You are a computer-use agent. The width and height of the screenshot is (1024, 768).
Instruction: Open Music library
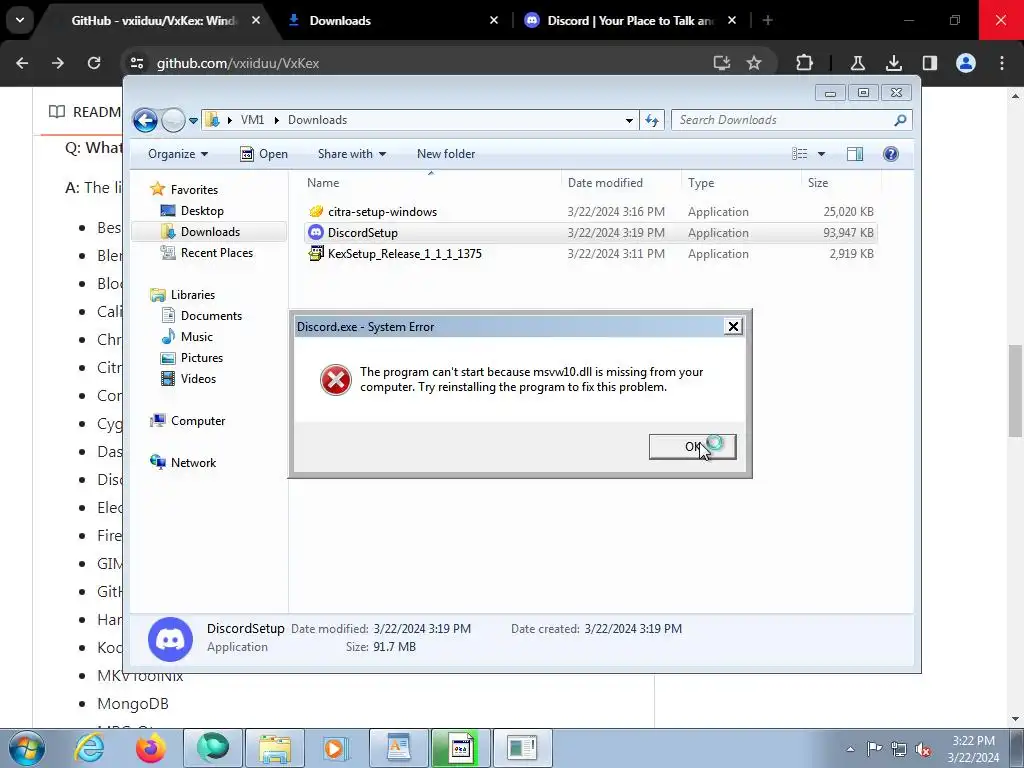(197, 336)
